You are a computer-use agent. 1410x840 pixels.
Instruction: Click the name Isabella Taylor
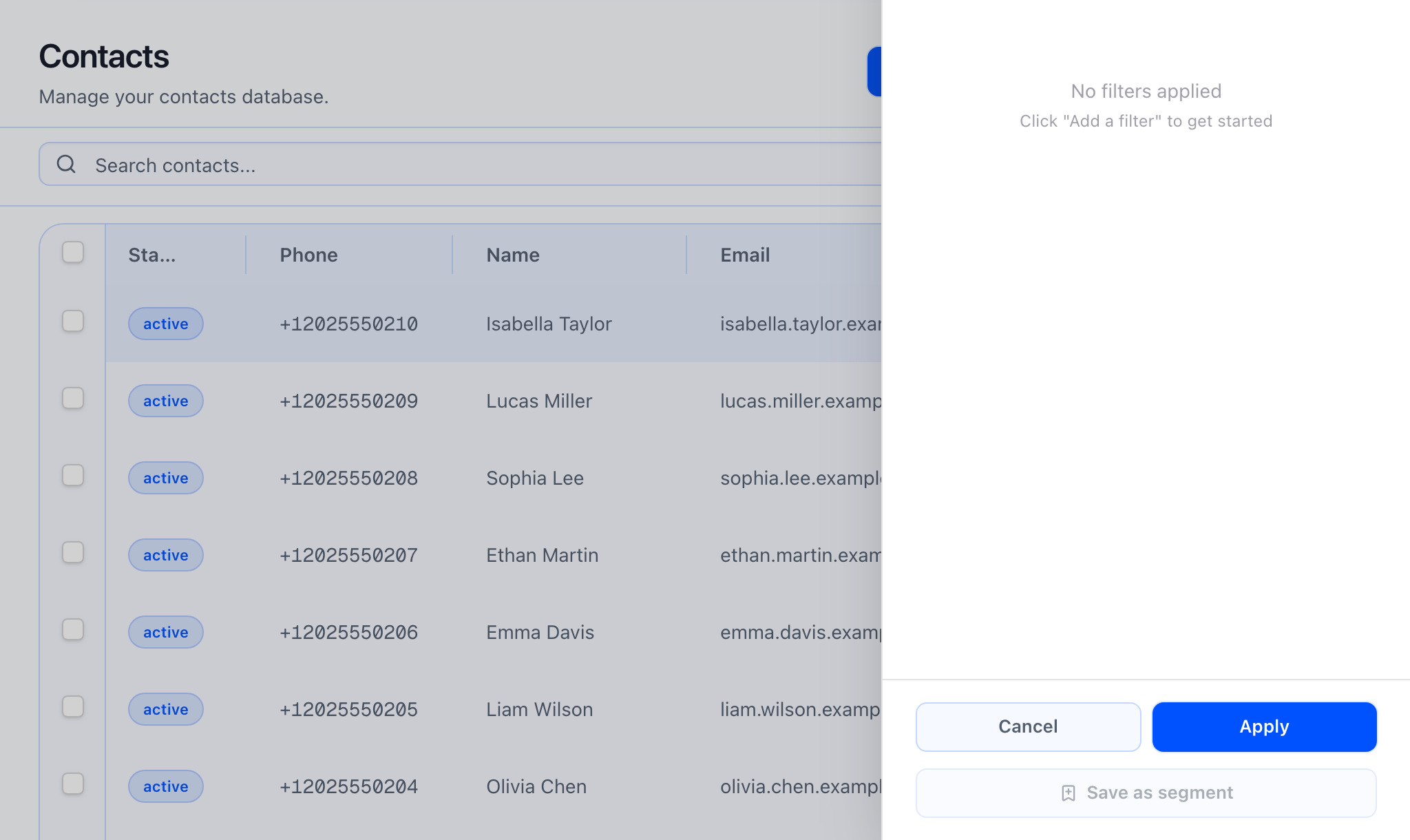(x=549, y=324)
